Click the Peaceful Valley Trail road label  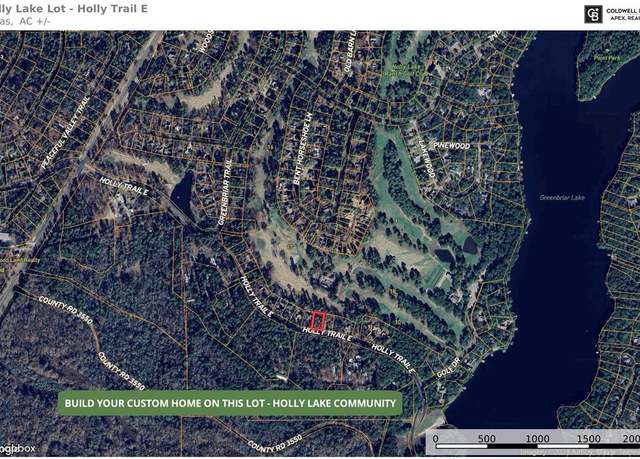click(x=65, y=133)
